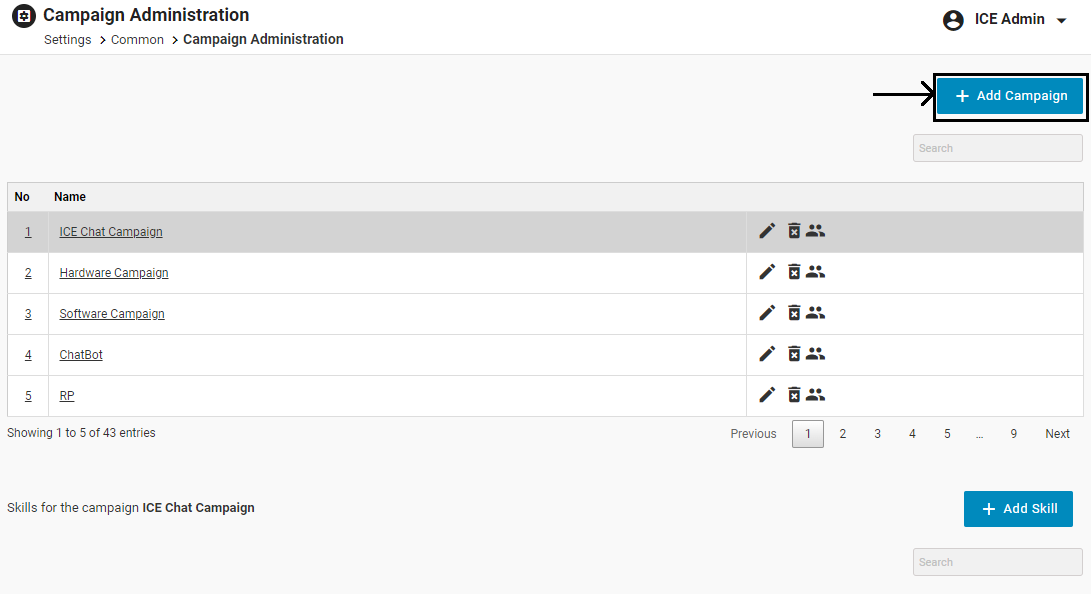
Task: Navigate to Settings in the breadcrumb
Action: tap(67, 40)
